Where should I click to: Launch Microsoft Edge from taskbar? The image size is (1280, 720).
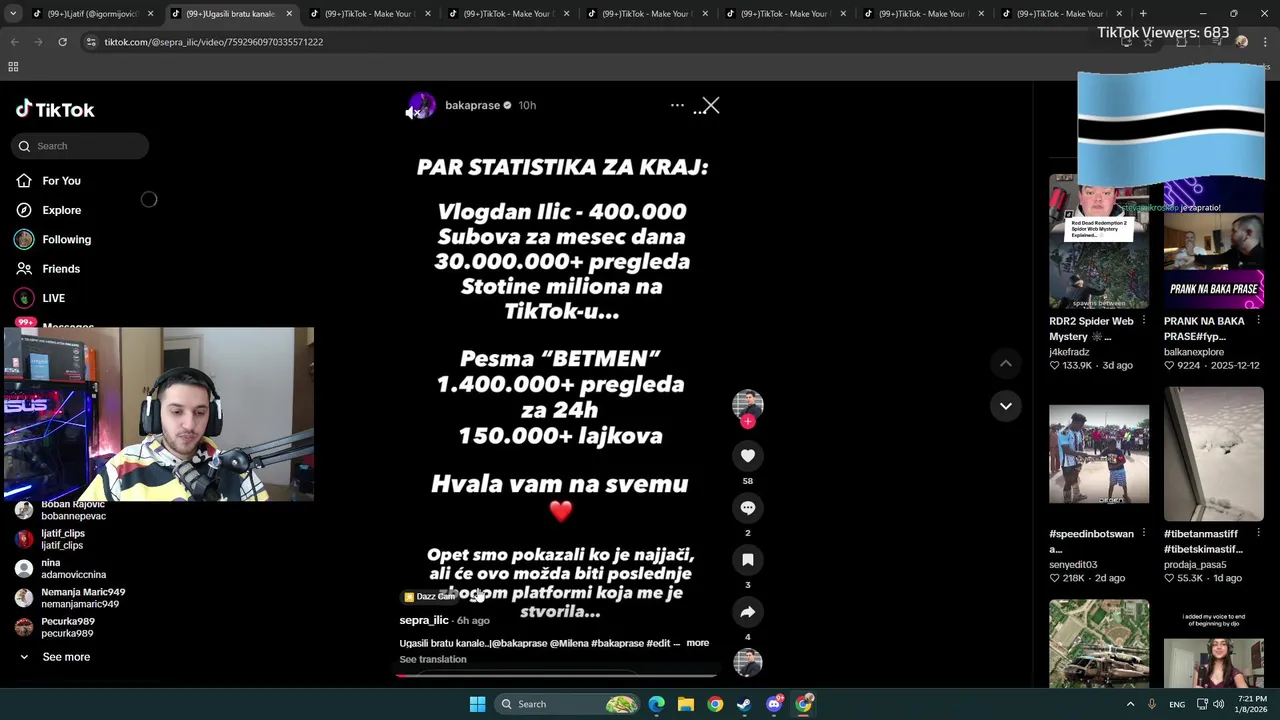click(656, 704)
